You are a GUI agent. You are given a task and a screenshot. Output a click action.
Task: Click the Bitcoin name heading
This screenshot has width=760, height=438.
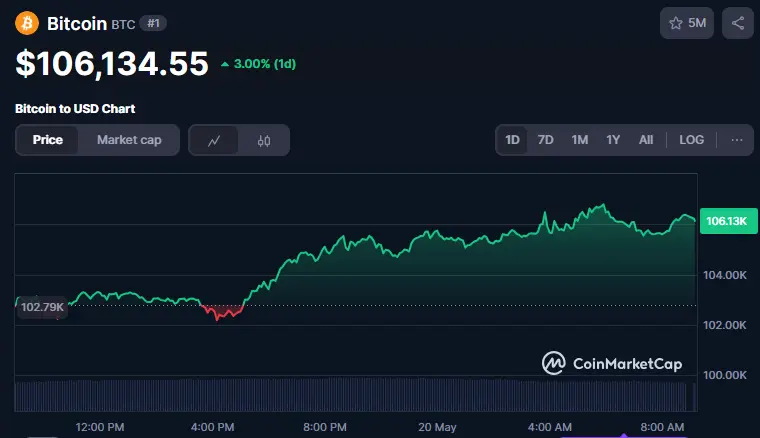point(77,23)
